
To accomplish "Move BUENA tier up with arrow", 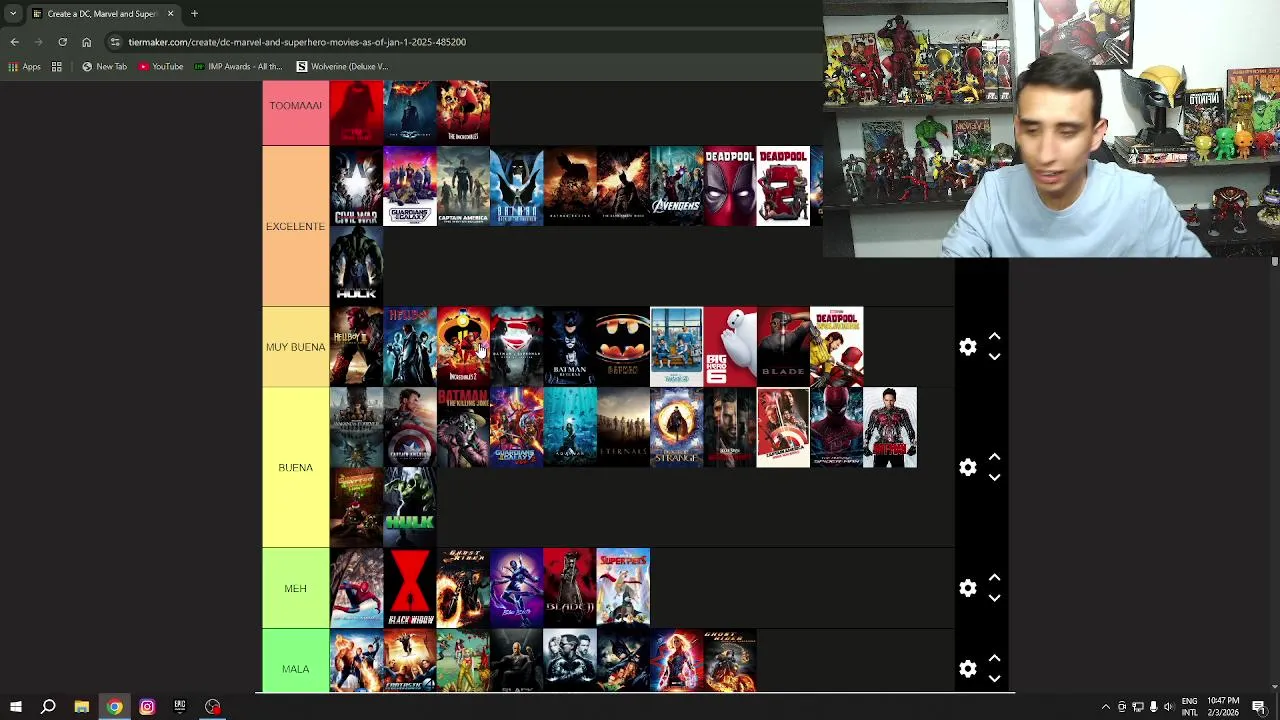I will click(994, 457).
